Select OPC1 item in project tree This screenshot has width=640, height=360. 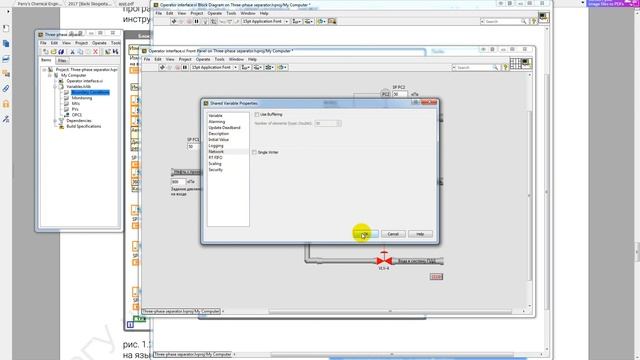(x=76, y=115)
